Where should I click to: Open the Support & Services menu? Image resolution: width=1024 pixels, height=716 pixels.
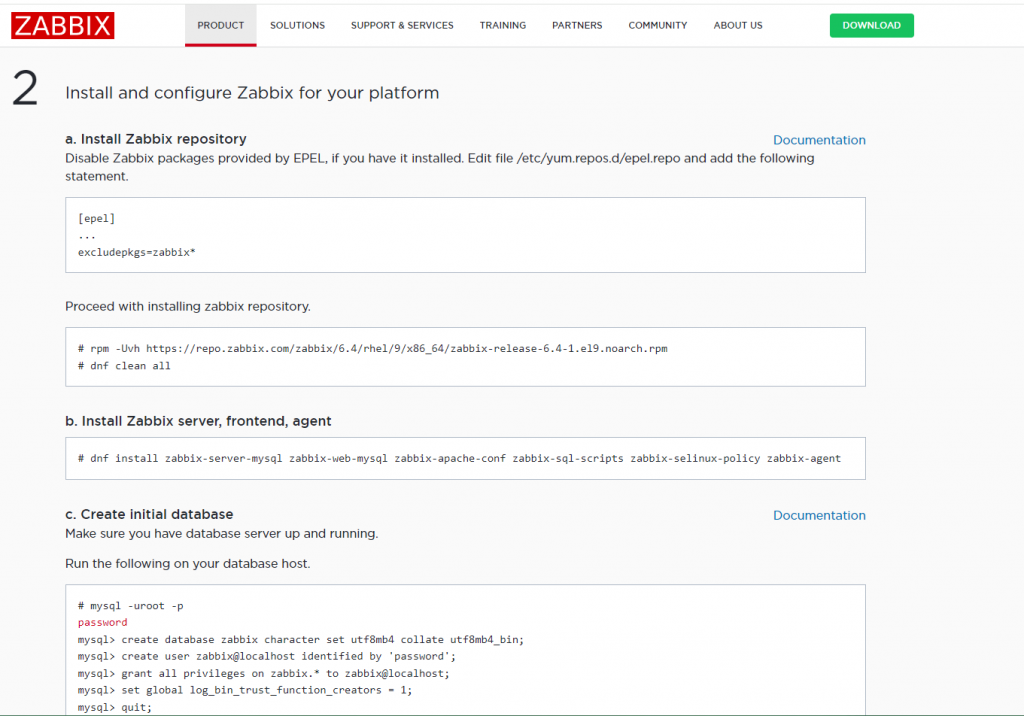click(402, 25)
